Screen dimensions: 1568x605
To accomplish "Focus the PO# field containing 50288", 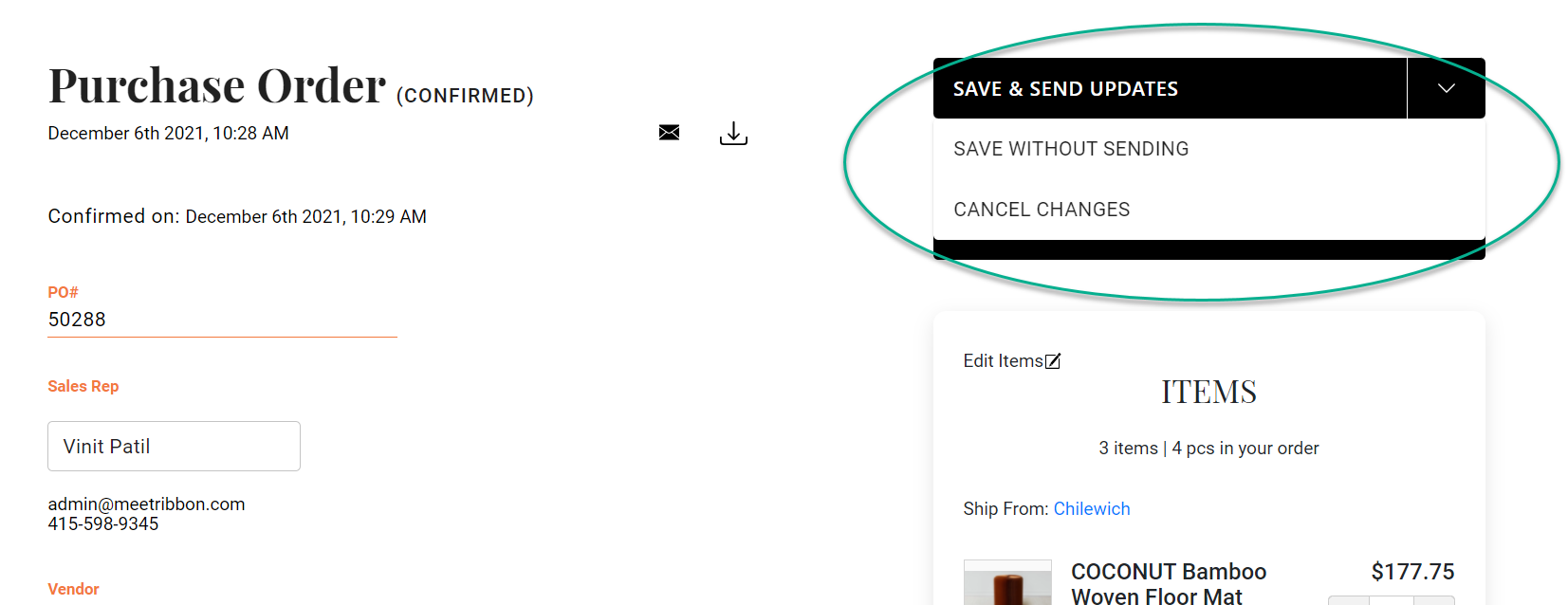I will (x=222, y=320).
